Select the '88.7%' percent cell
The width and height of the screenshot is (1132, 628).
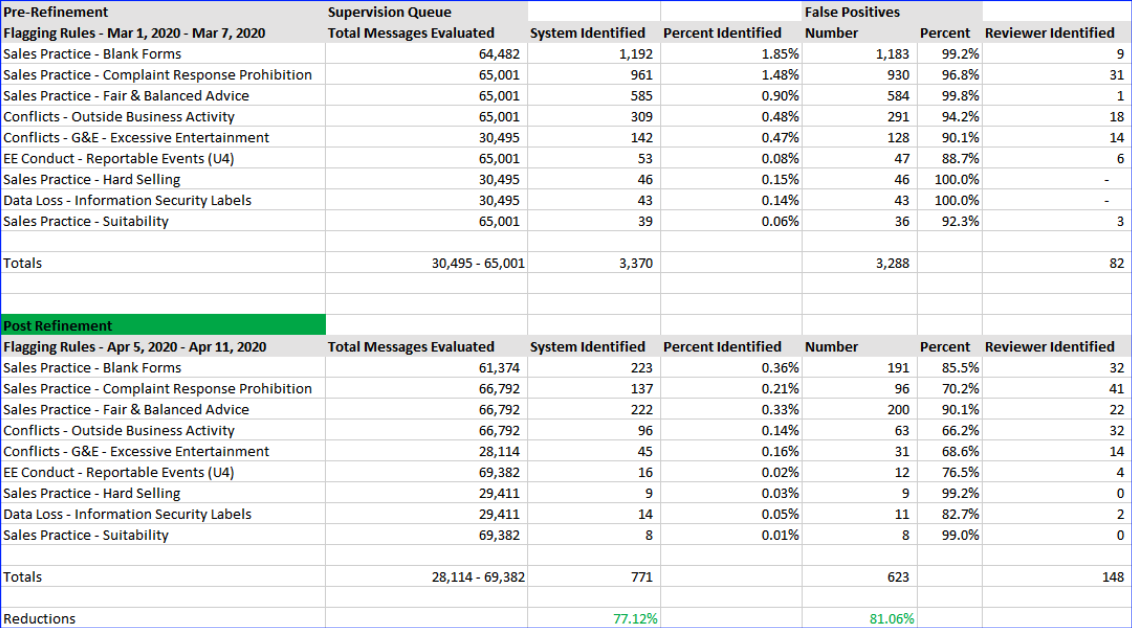point(949,159)
